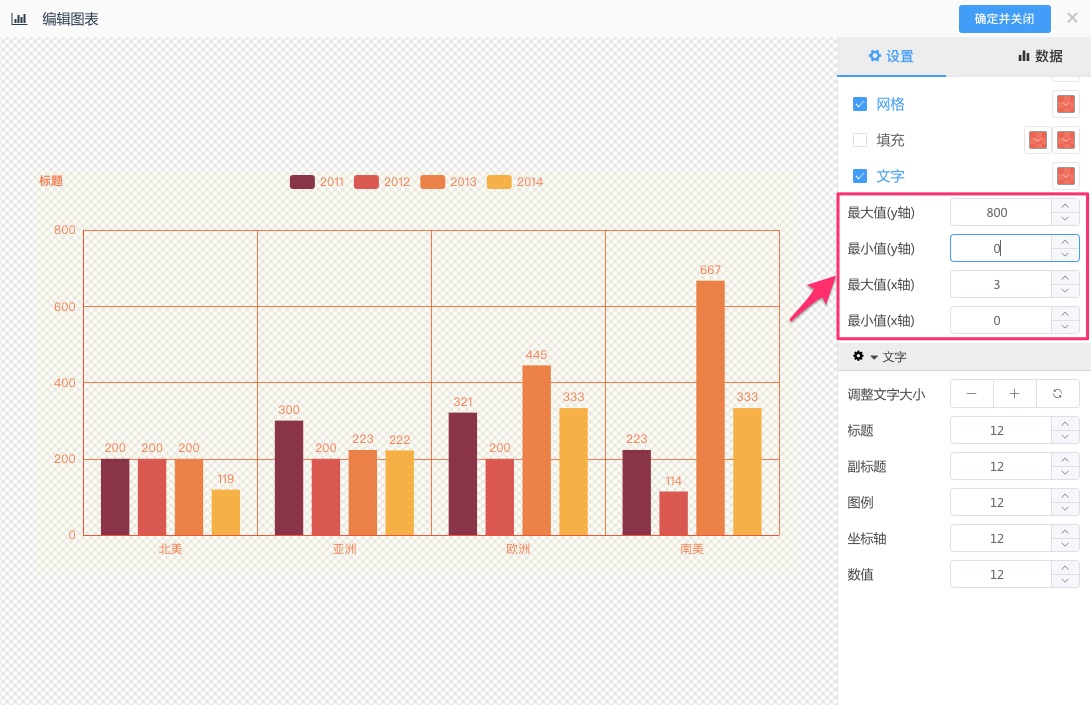Uncheck the 网格 checkbox
The width and height of the screenshot is (1091, 705).
(x=860, y=104)
